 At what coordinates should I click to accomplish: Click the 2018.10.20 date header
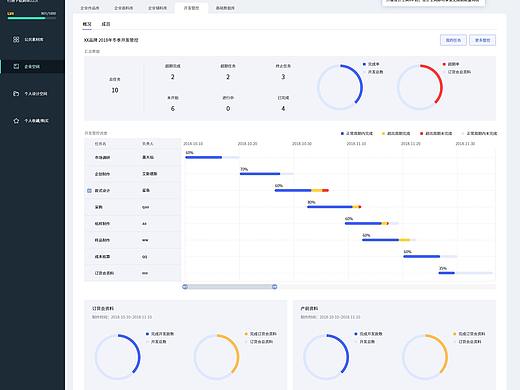[247, 144]
